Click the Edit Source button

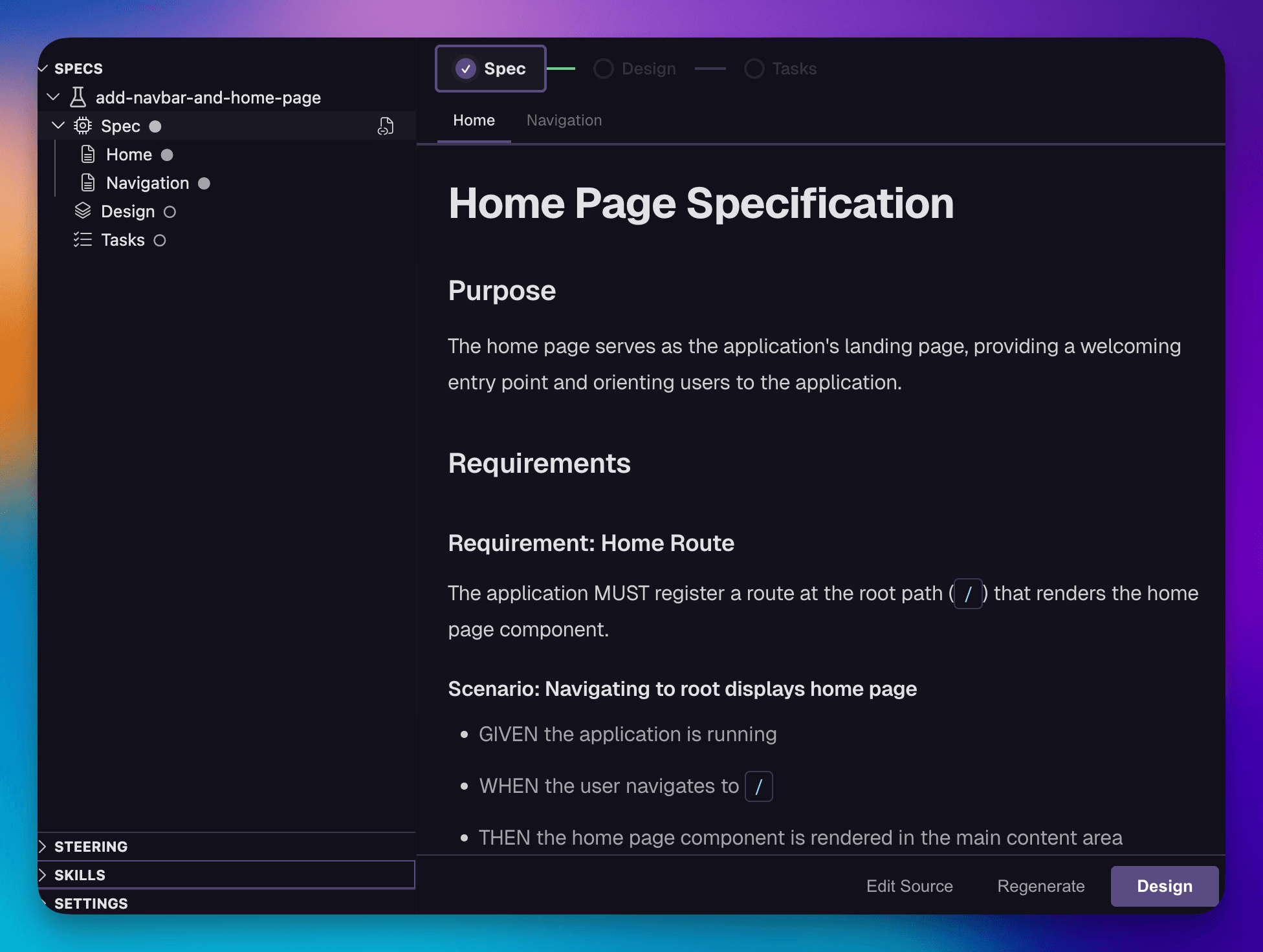(909, 886)
